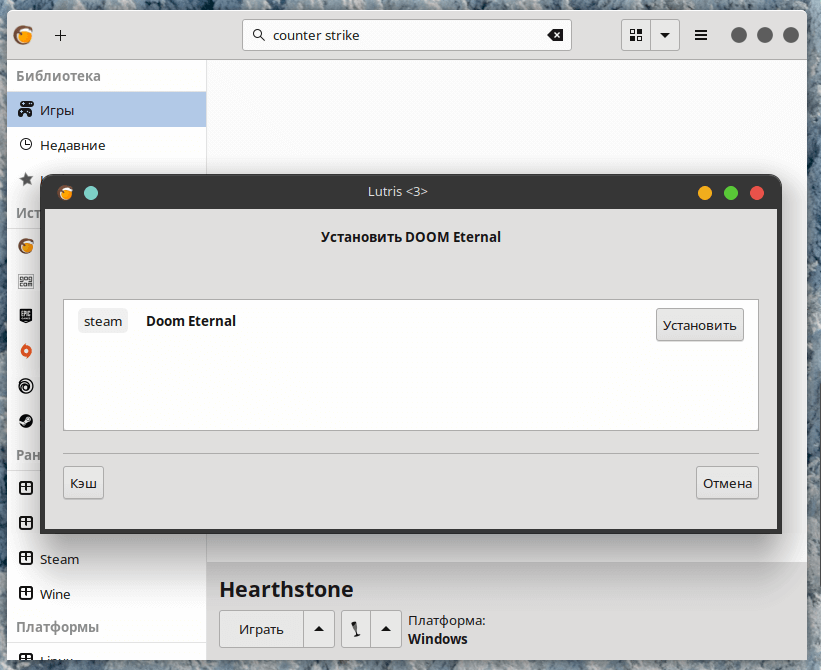Switch to grid view layout
Image resolution: width=821 pixels, height=670 pixels.
click(636, 35)
